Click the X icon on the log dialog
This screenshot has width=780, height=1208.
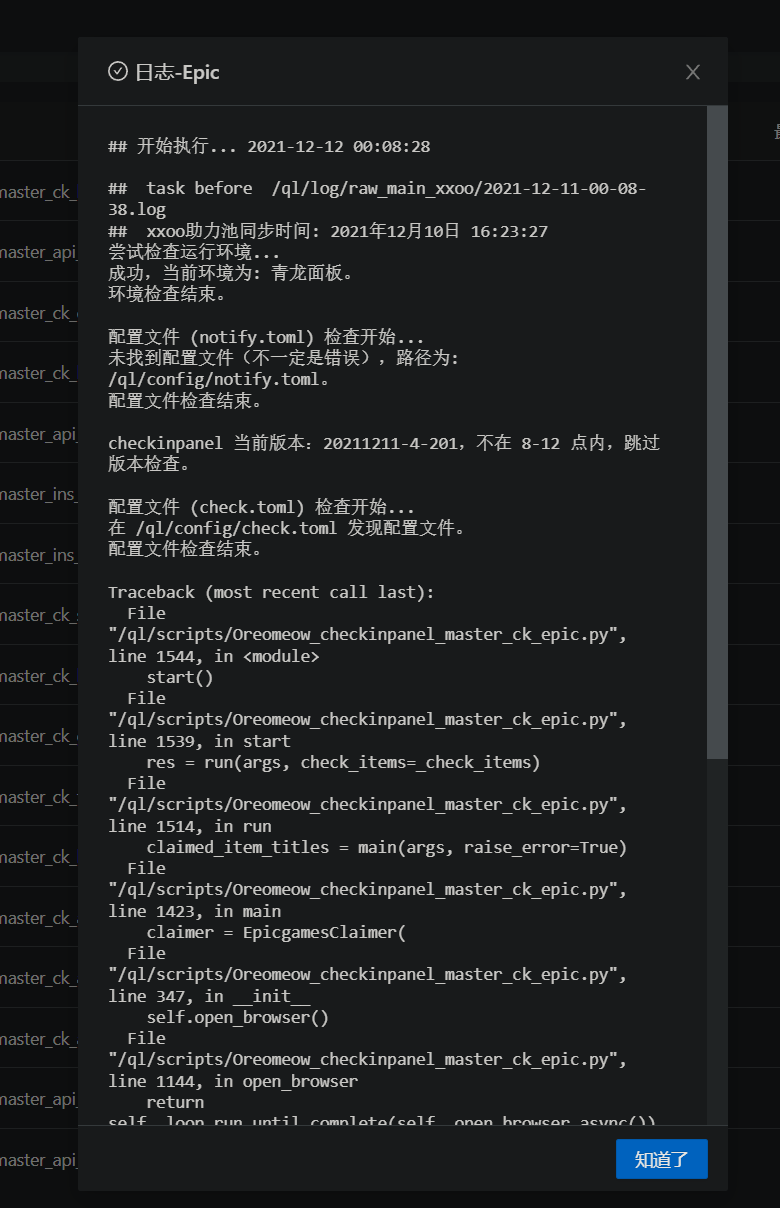693,71
